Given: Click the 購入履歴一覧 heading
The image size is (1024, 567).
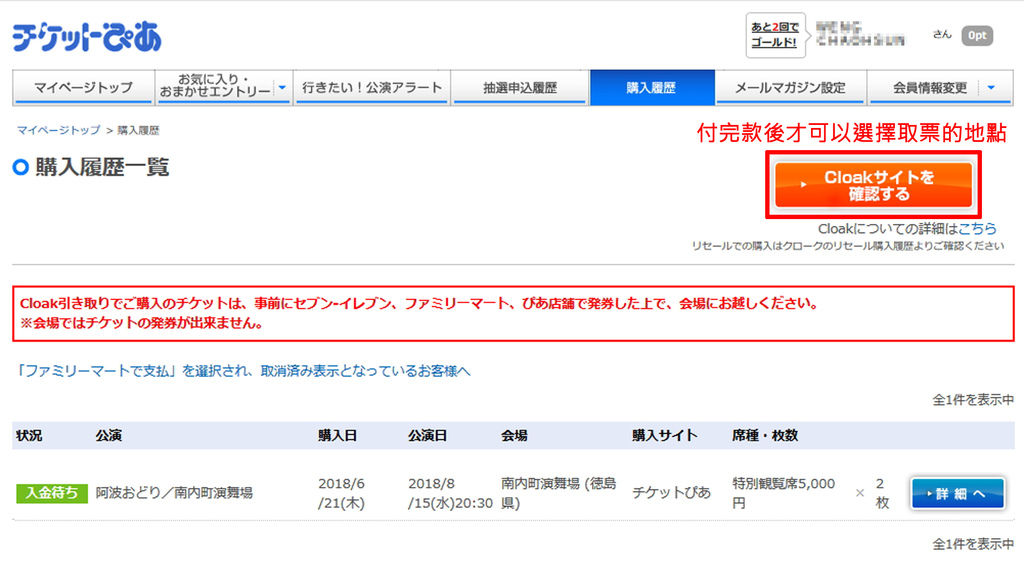Looking at the screenshot, I should tap(103, 167).
